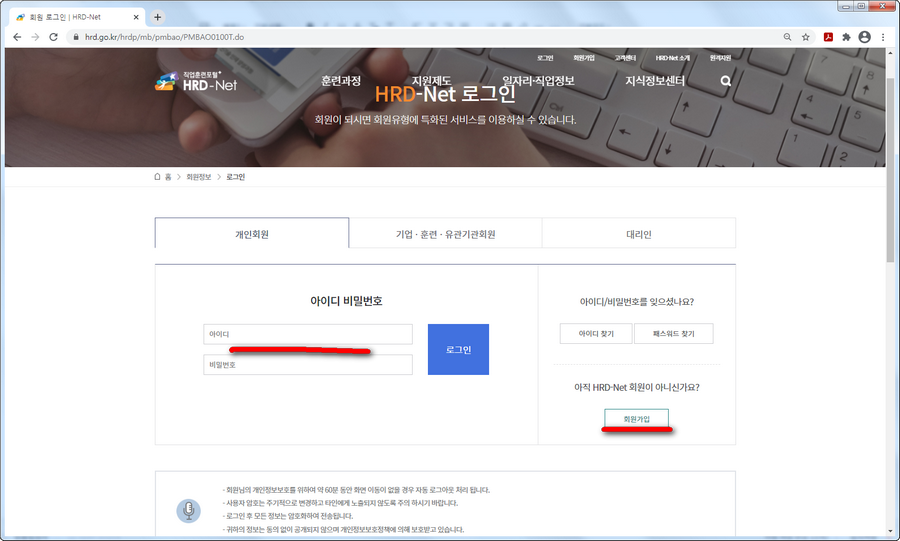Open the 지원제도 menu
This screenshot has height=541, width=900.
431,81
